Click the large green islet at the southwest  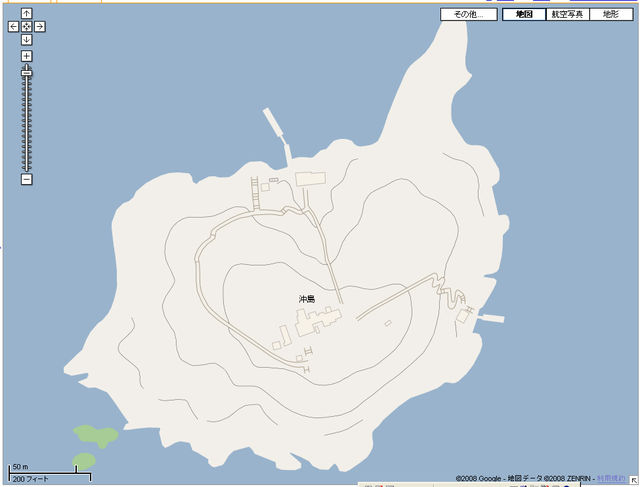click(x=94, y=435)
